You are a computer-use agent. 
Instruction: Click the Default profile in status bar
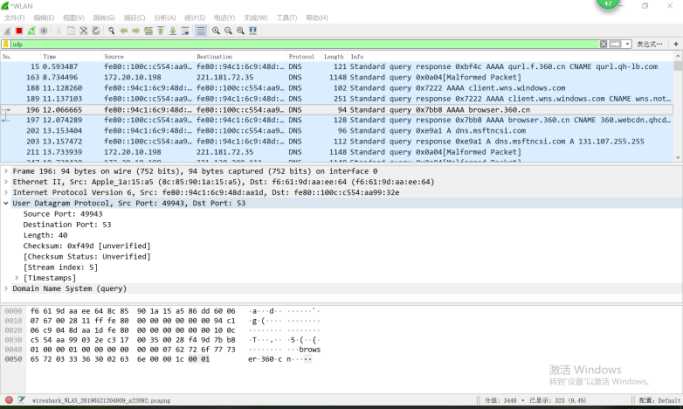[659, 400]
